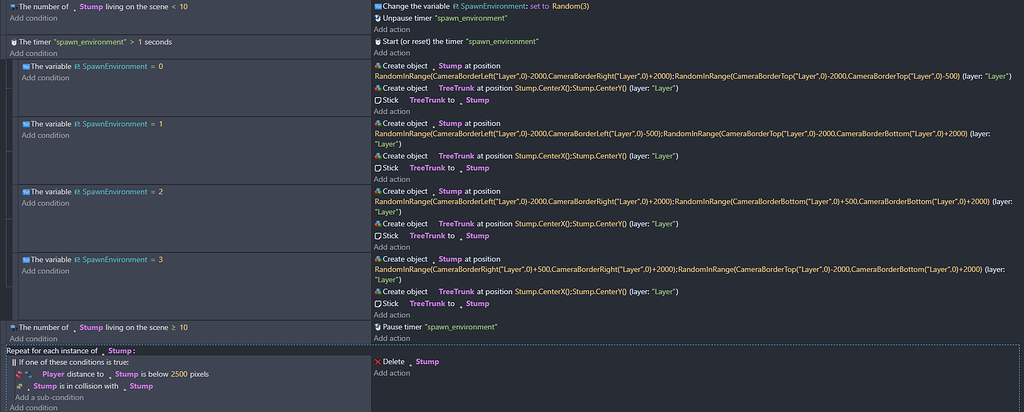Add an action in the SpawnEnvironment = 1 event
Screen dimensions: 1024x412
point(392,180)
